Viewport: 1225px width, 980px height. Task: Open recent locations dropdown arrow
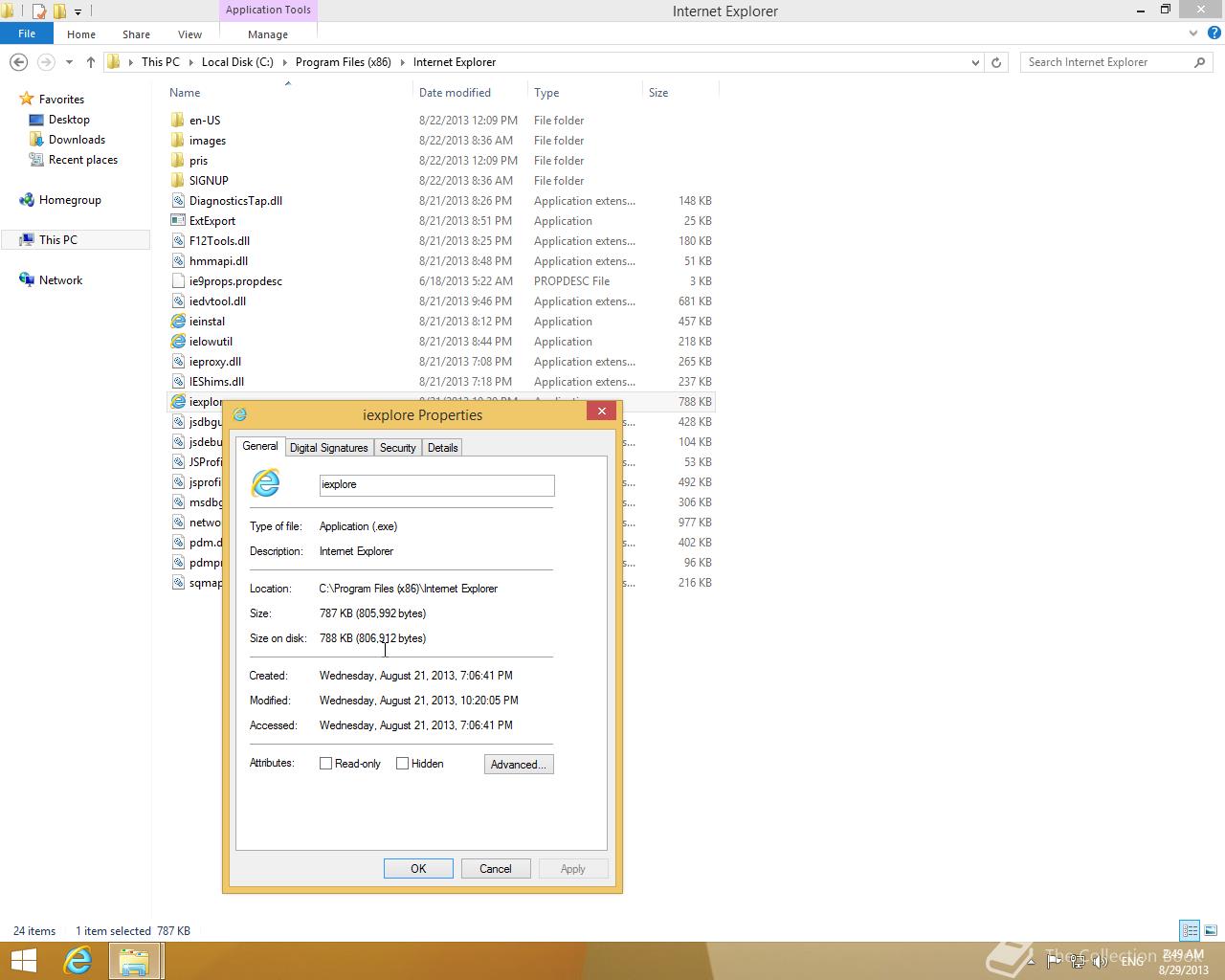tap(69, 62)
